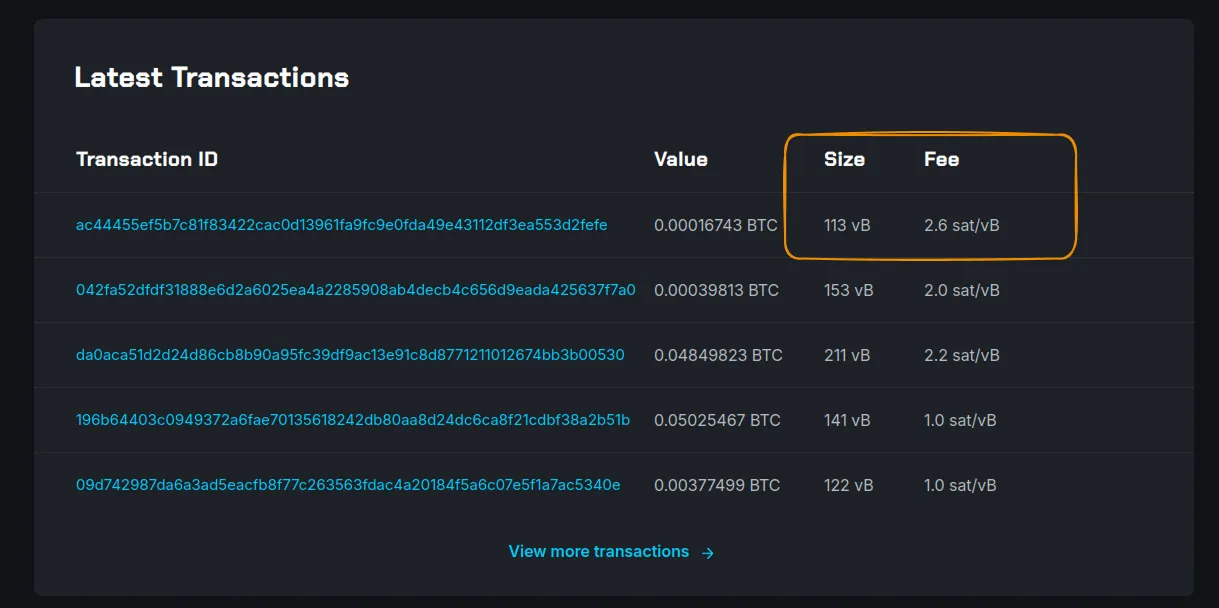The image size is (1219, 608).
Task: Select the value 0.00016743 BTC
Action: [x=717, y=225]
